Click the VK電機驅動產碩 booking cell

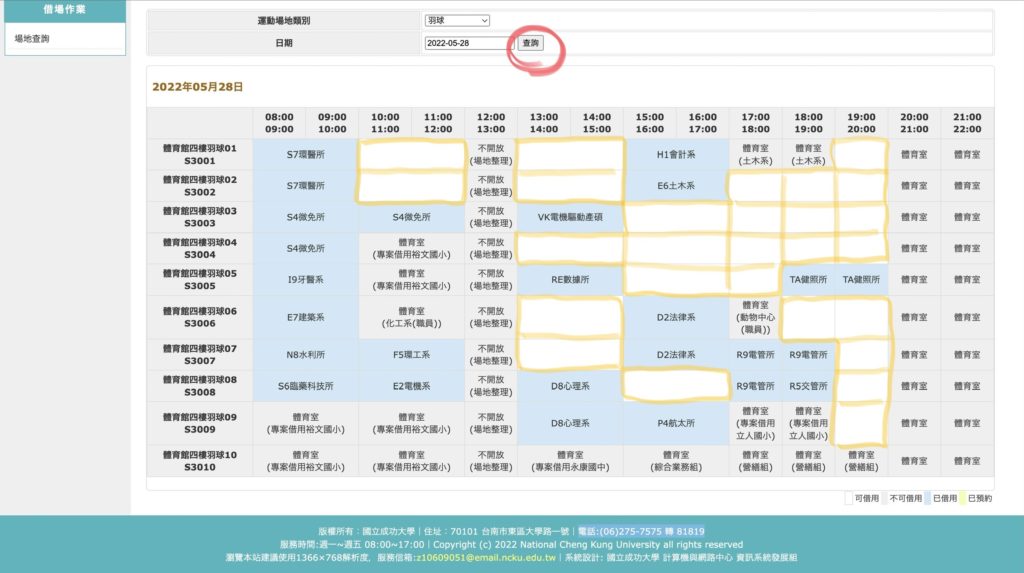[570, 217]
